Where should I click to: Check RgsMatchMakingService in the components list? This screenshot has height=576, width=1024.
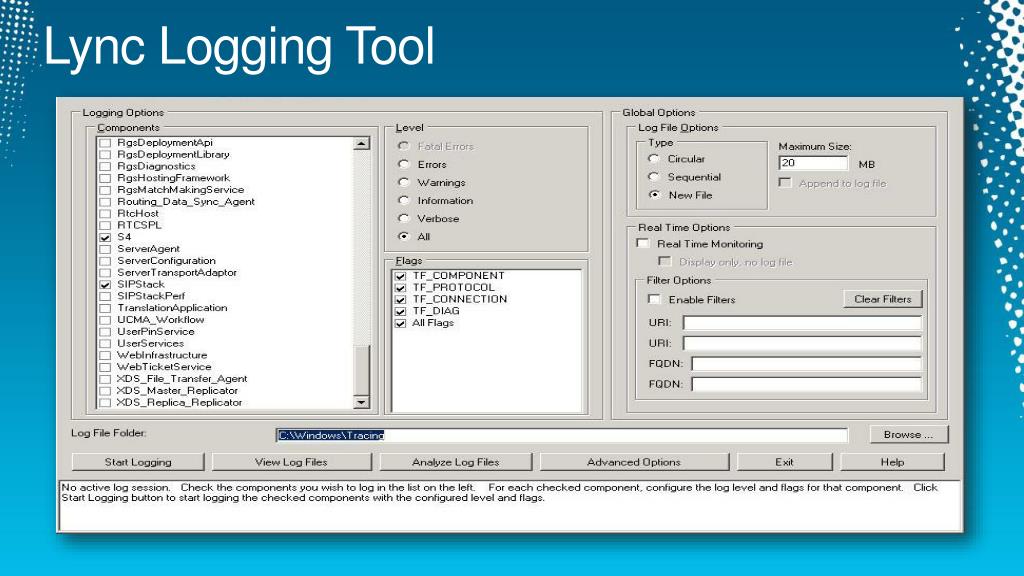tap(105, 190)
